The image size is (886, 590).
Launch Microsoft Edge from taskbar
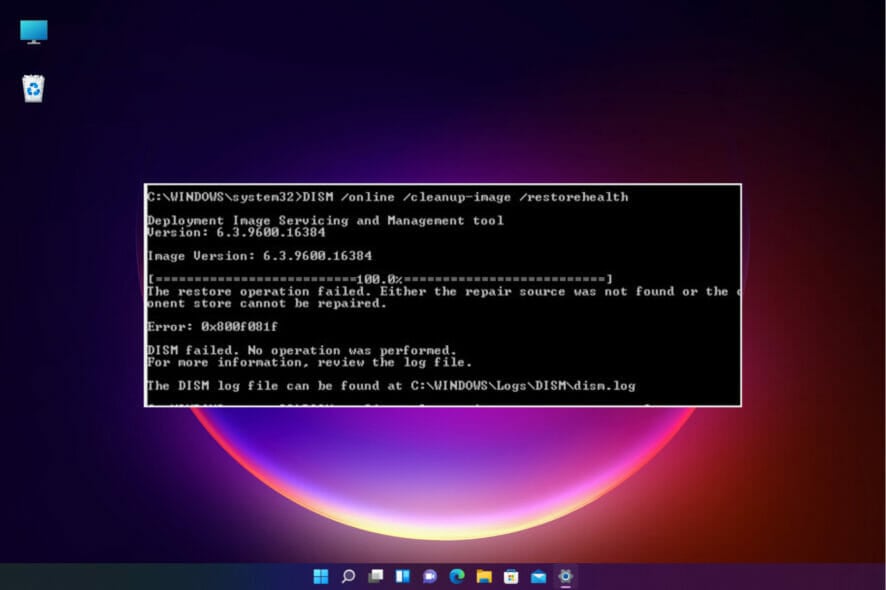[x=457, y=576]
